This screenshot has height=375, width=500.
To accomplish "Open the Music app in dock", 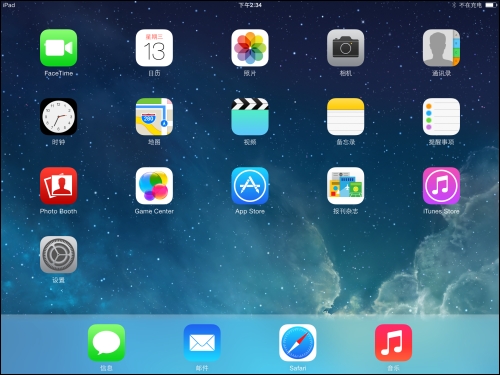I will click(x=393, y=343).
